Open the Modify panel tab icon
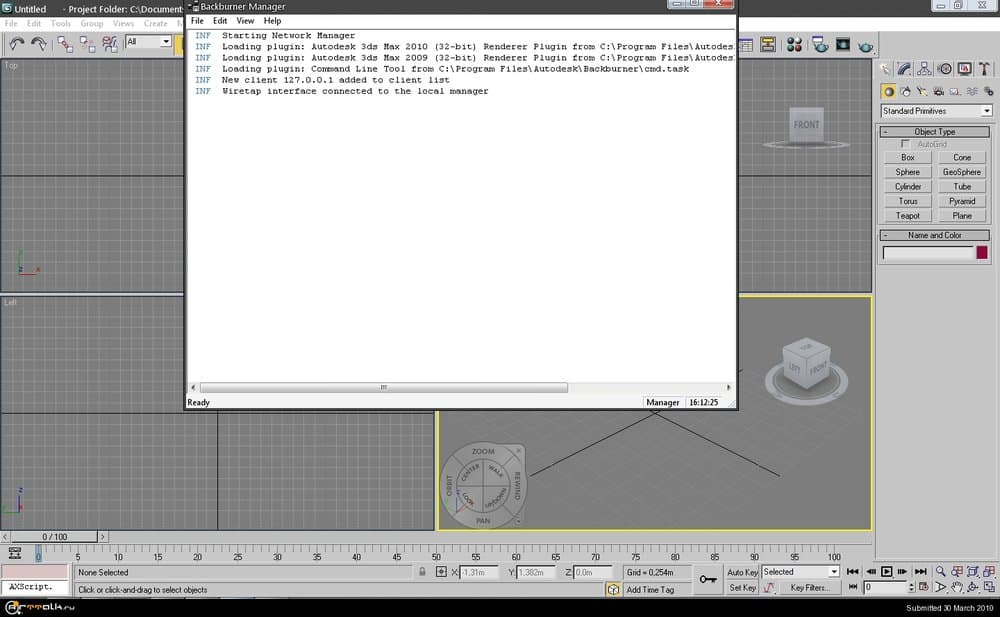1000x617 pixels. (904, 69)
